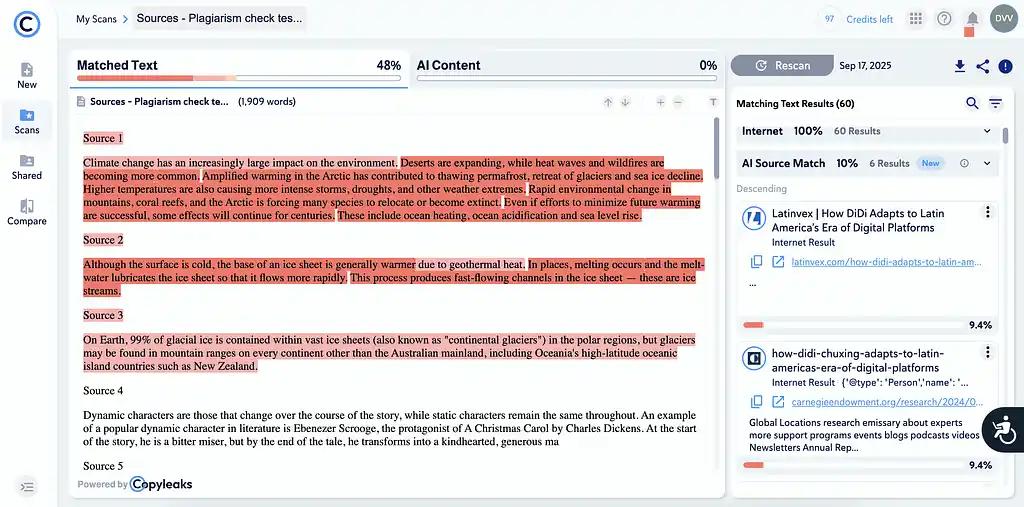The width and height of the screenshot is (1024, 507).
Task: Toggle text-only view with T icon
Action: point(713,102)
